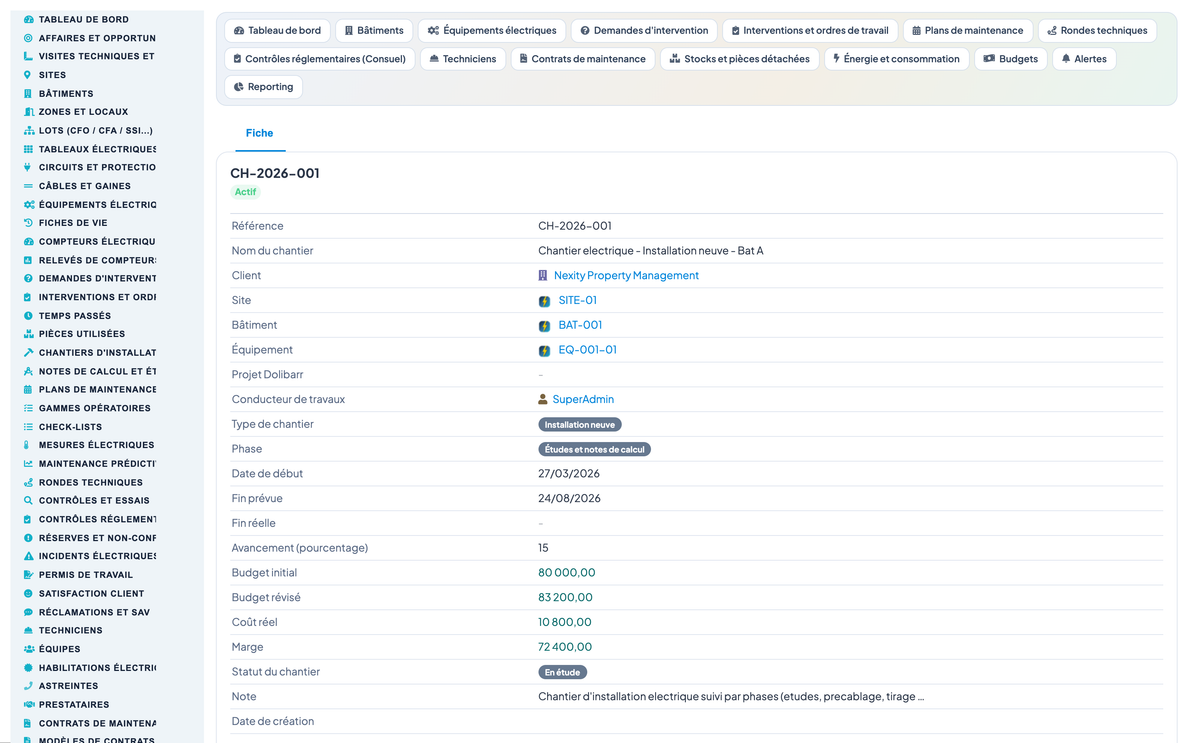Open Équipements électriques top button
1200x743 pixels.
[492, 31]
